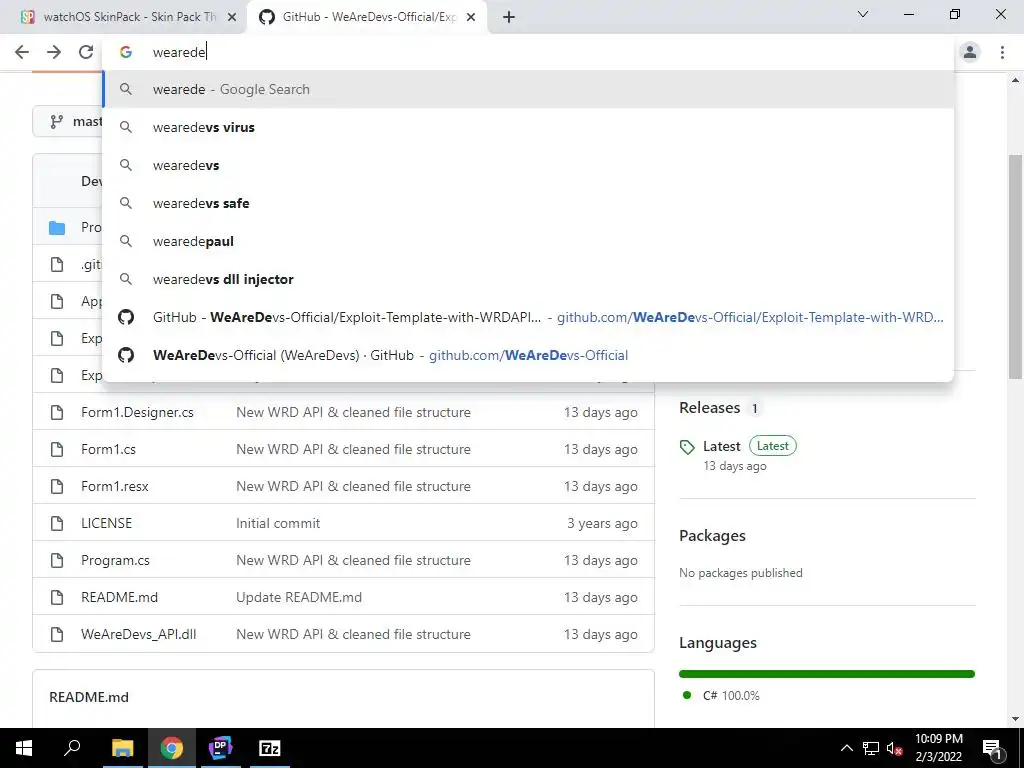Click the muted volume tray icon
Image resolution: width=1024 pixels, height=768 pixels.
click(x=894, y=749)
